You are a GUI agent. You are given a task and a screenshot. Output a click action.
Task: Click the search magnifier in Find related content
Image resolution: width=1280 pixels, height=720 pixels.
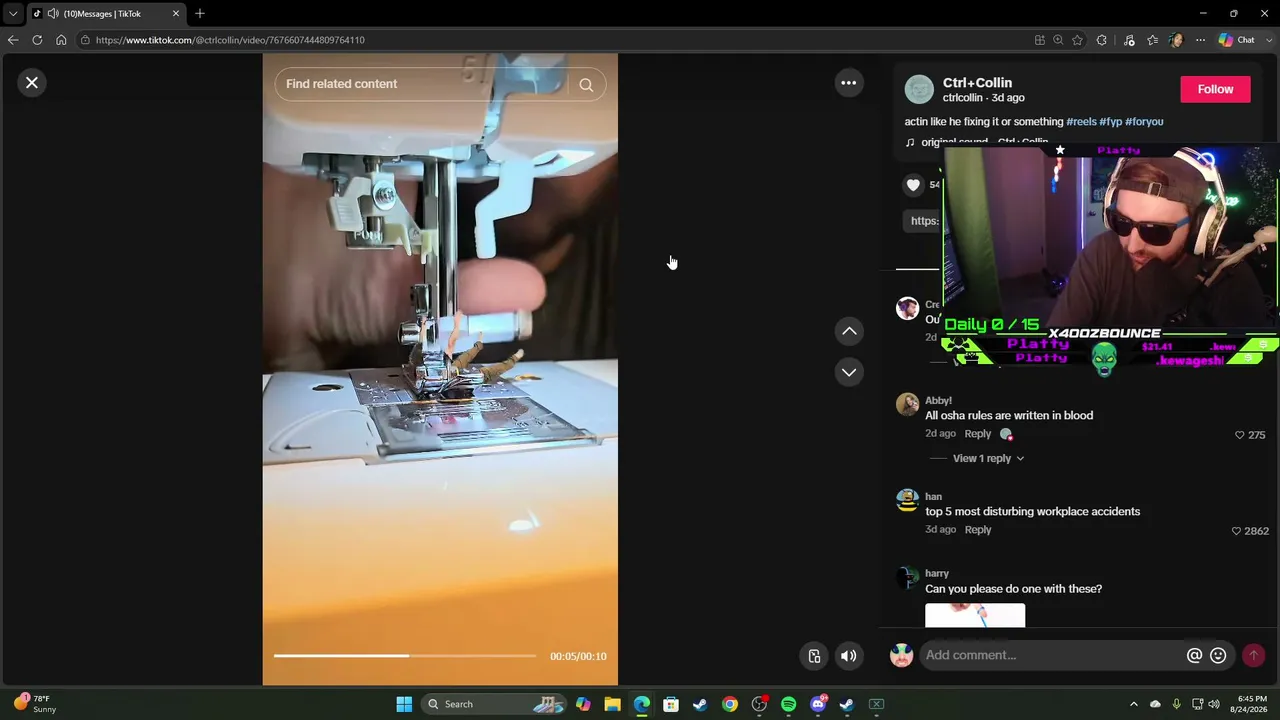click(586, 85)
